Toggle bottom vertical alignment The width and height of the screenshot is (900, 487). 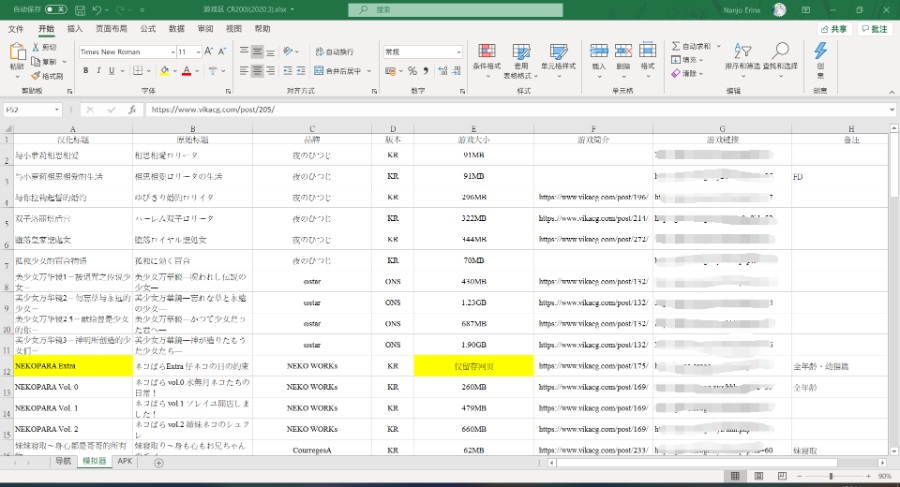pos(270,52)
